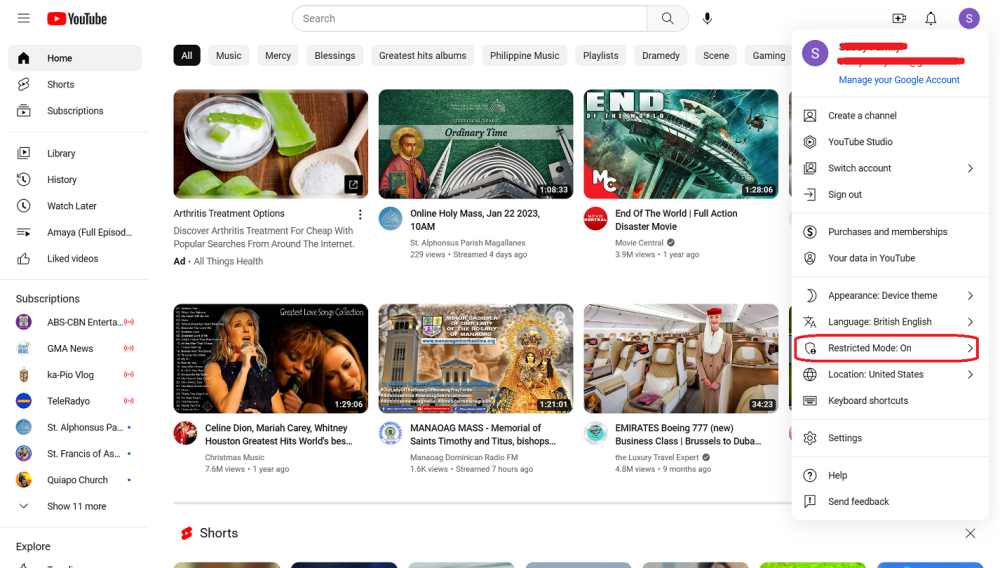1000x568 pixels.
Task: Expand Language: British English options
Action: tap(890, 322)
